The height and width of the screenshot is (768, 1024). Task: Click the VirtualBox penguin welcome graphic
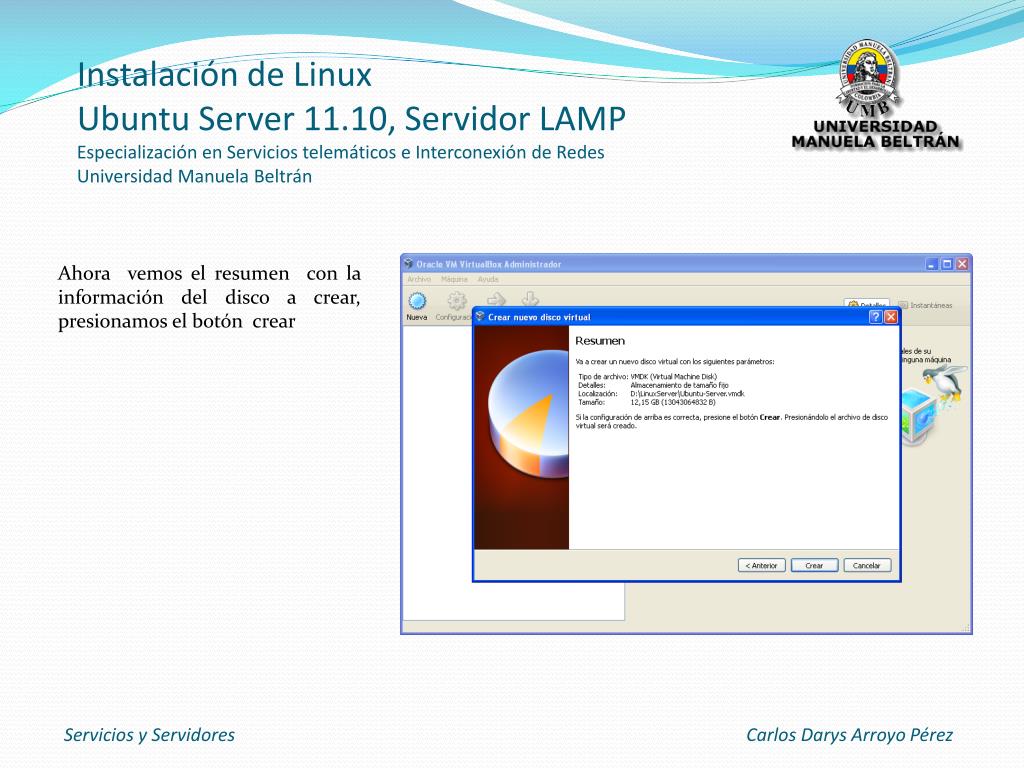(934, 404)
